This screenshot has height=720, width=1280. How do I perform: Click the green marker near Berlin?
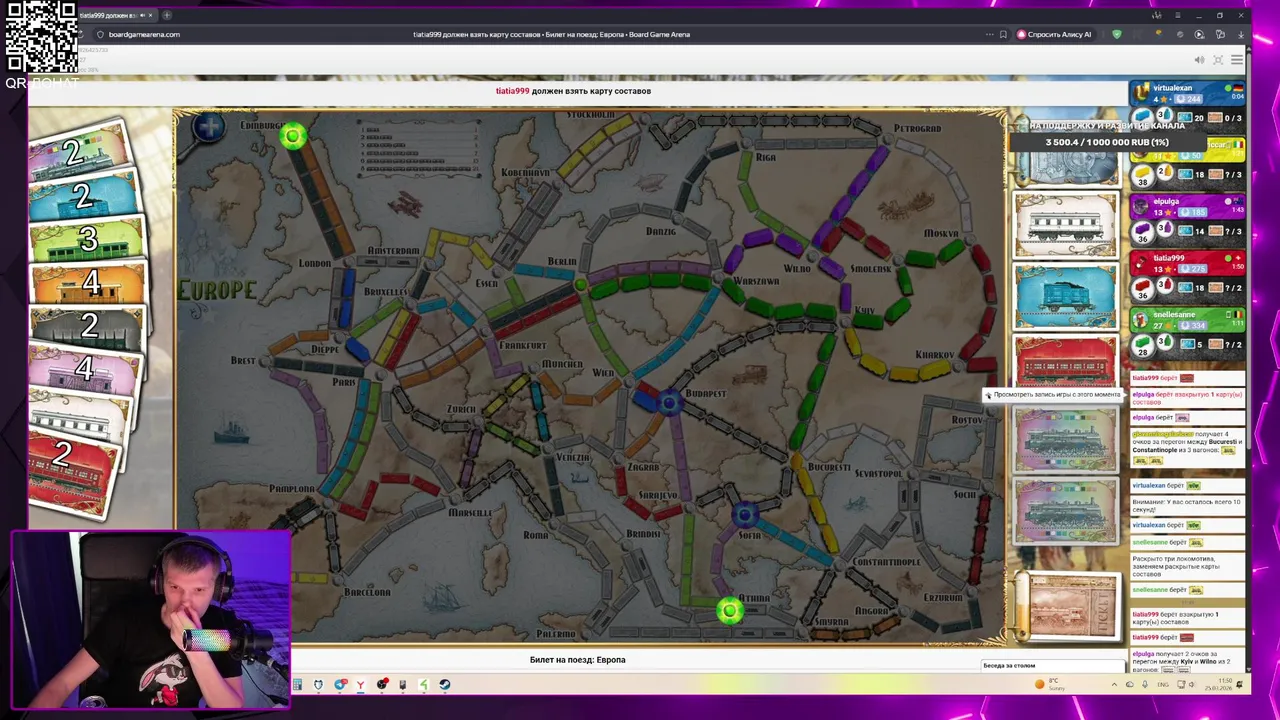coord(580,286)
